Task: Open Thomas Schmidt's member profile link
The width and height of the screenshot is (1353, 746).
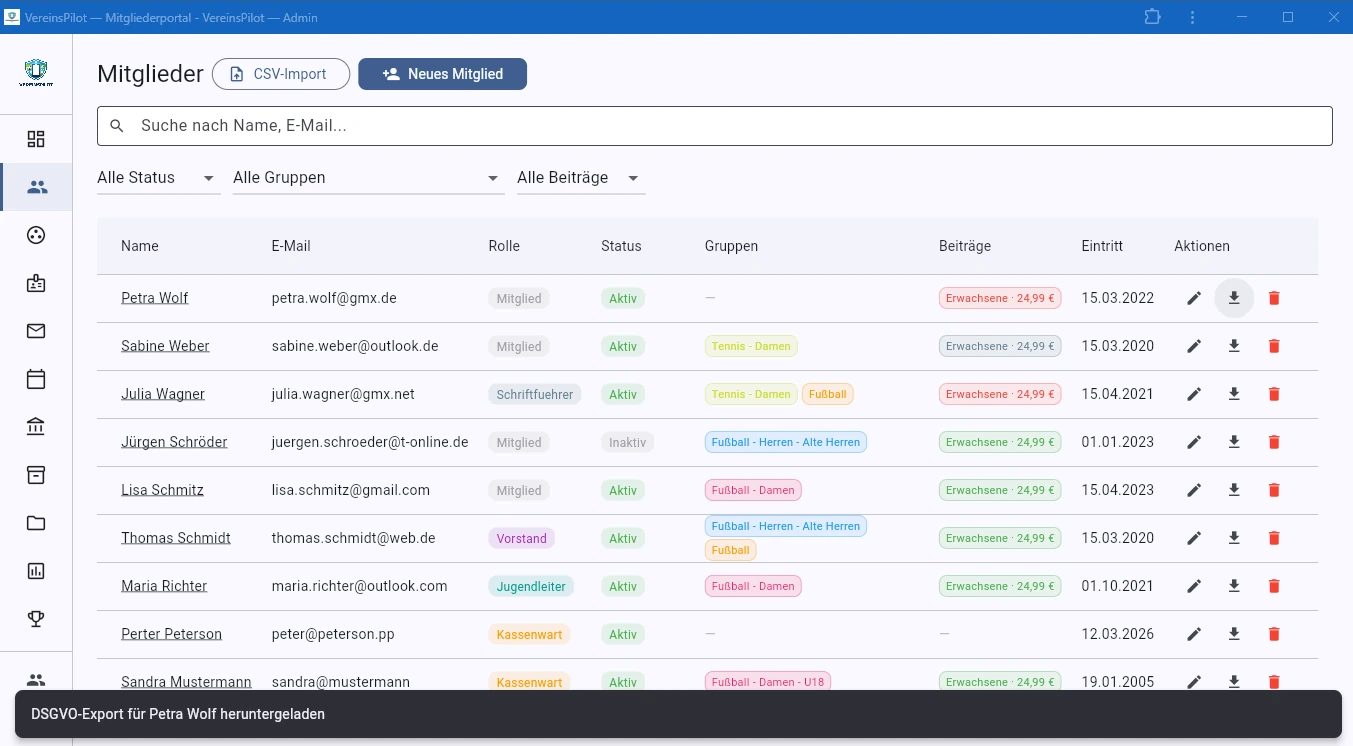Action: [176, 538]
